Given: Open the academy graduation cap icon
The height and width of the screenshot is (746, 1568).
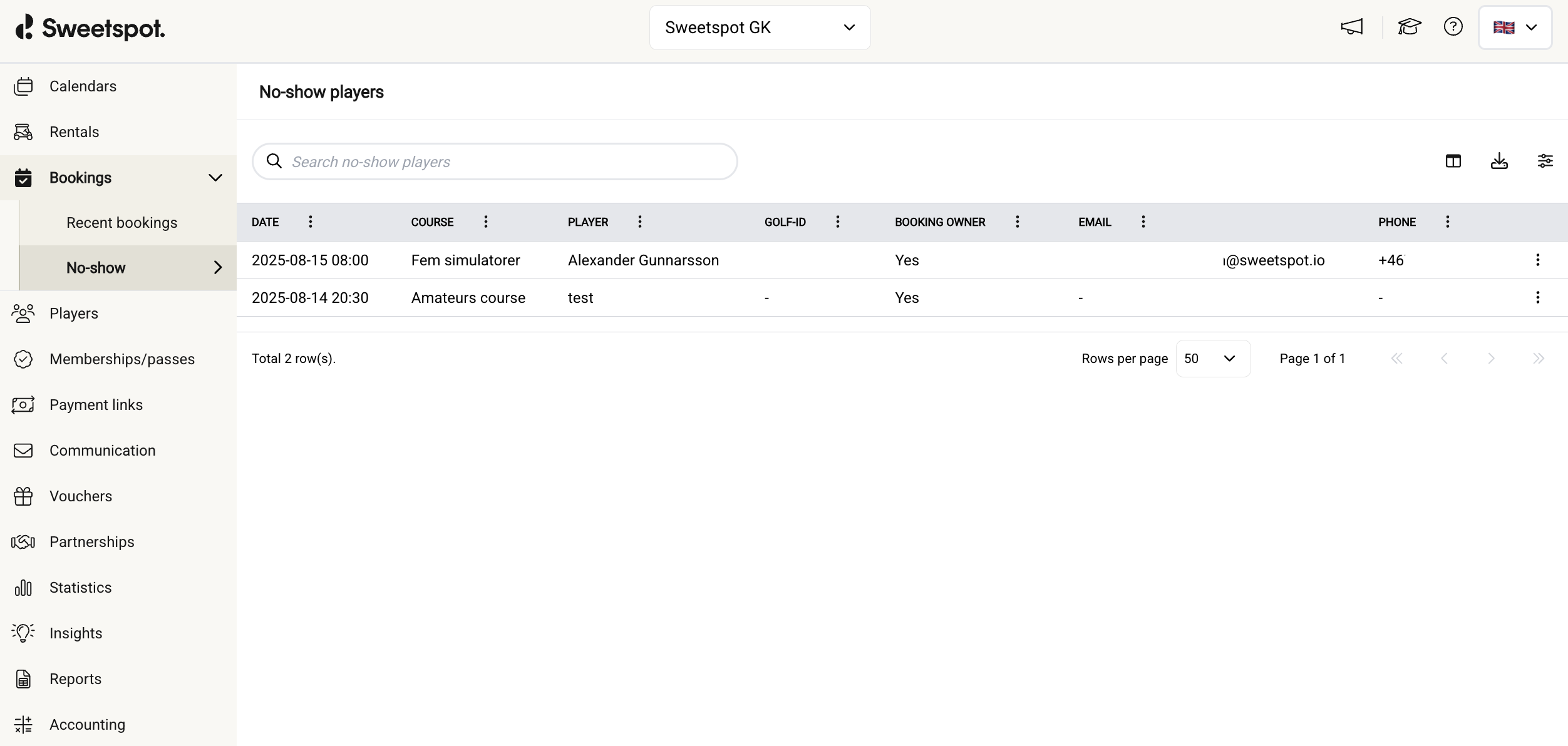Looking at the screenshot, I should coord(1409,27).
